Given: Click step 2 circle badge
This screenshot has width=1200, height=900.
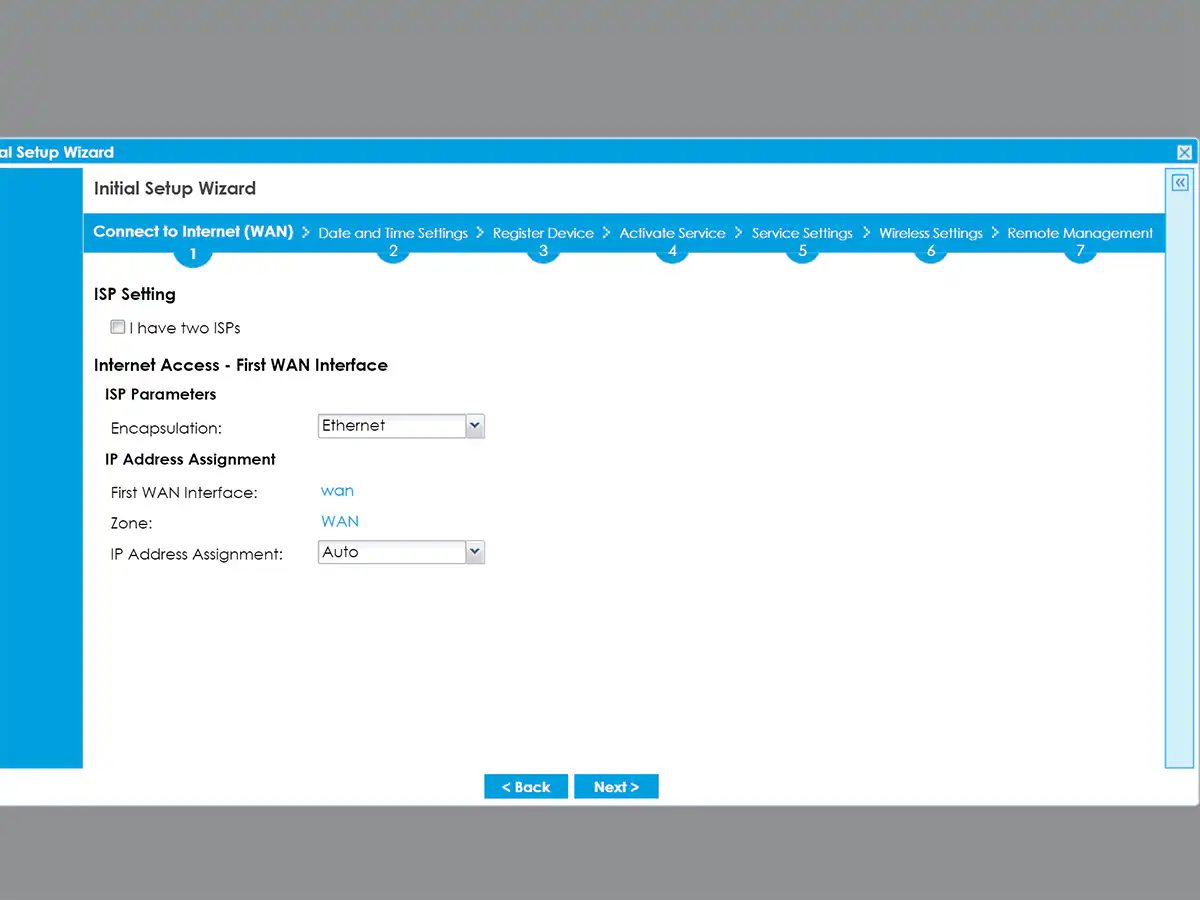Looking at the screenshot, I should [x=393, y=251].
